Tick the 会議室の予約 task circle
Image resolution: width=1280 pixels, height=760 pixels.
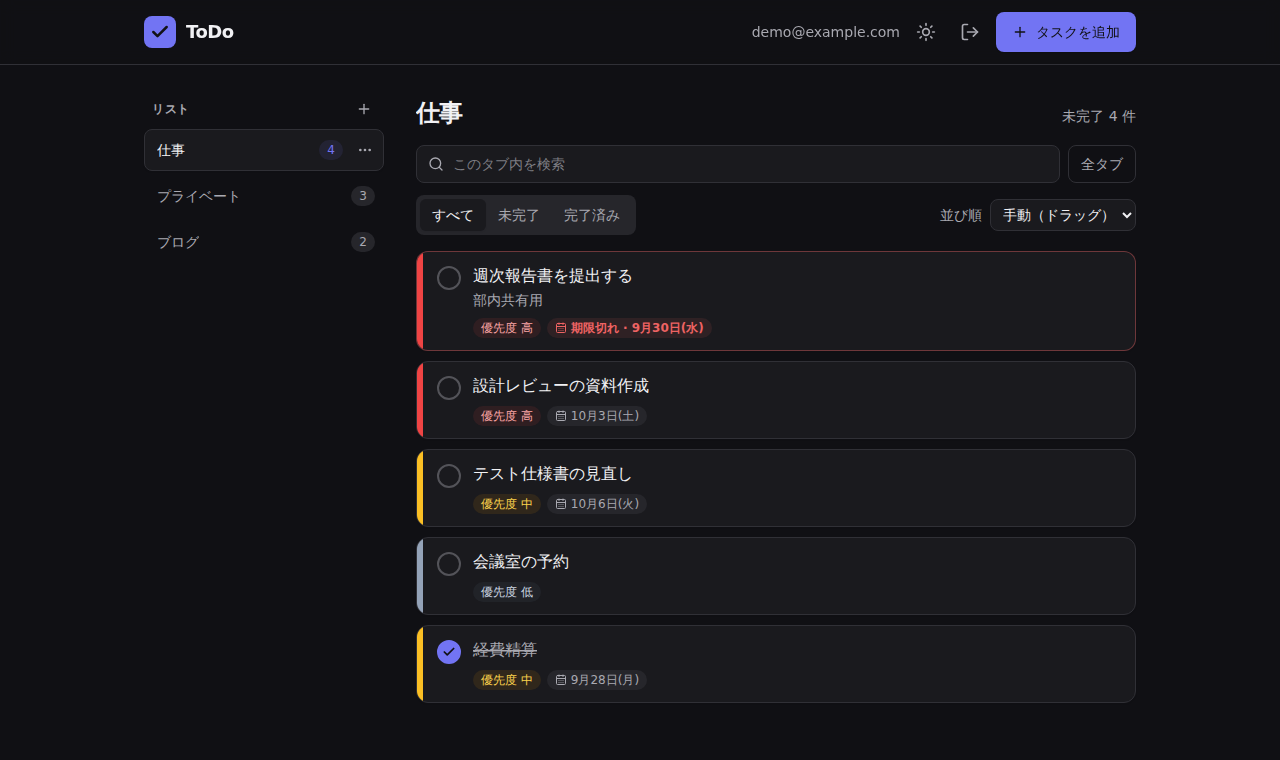tap(449, 564)
